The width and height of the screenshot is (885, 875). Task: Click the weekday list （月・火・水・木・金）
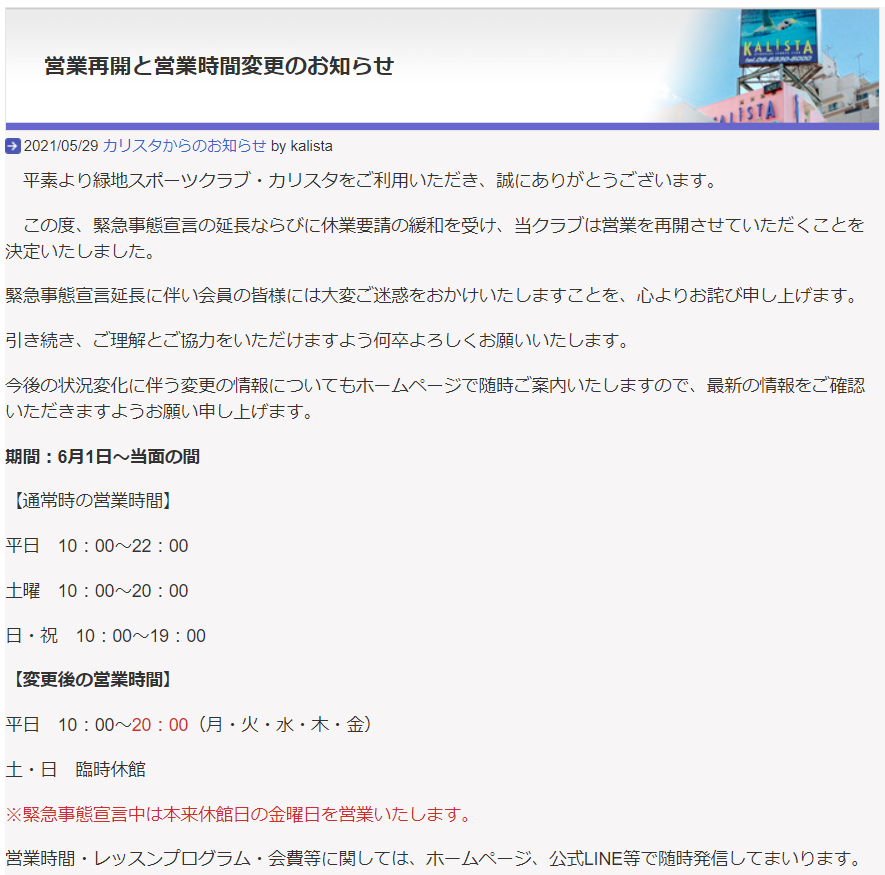tap(284, 725)
